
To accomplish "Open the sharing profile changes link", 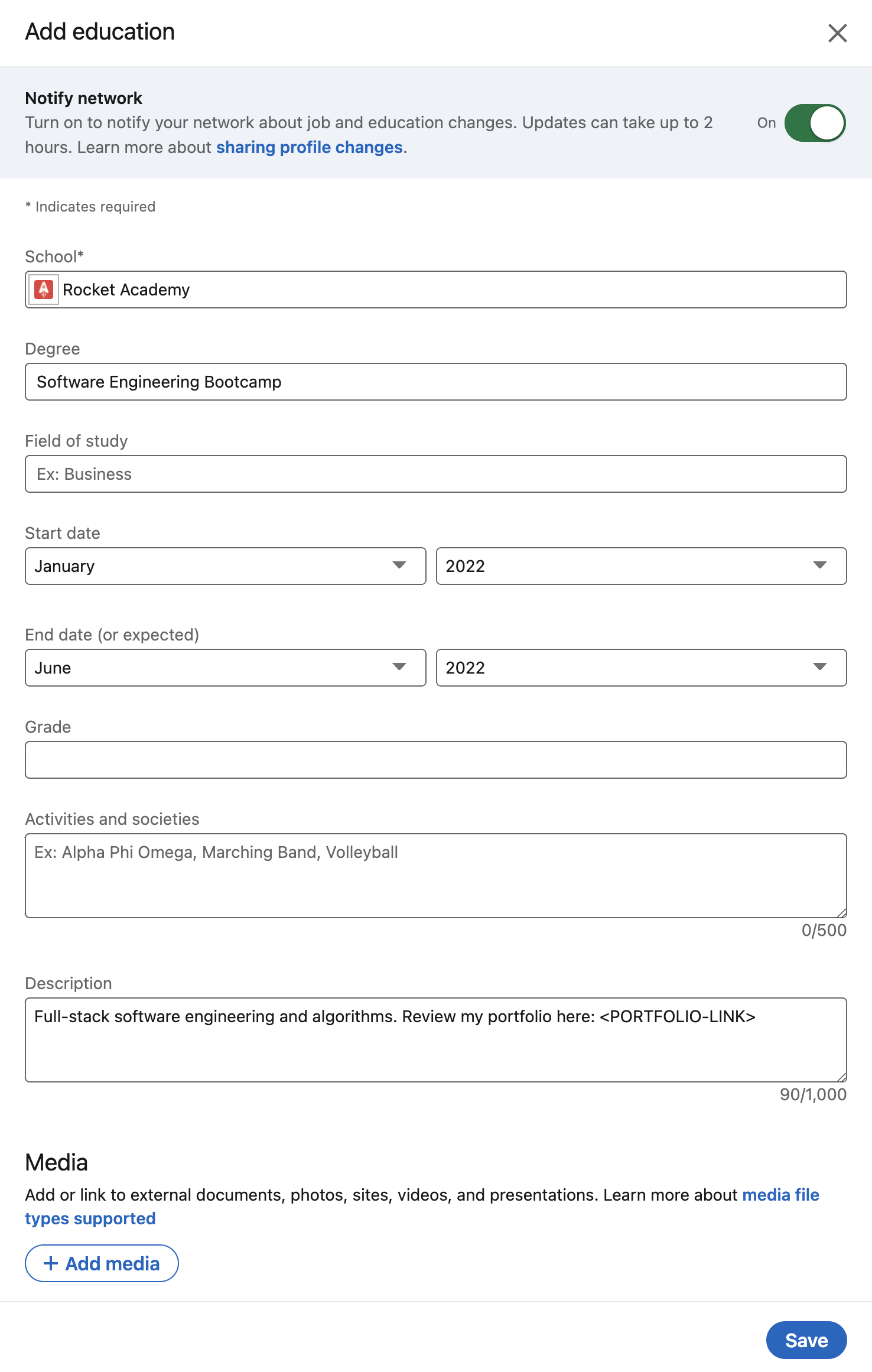I will 309,147.
